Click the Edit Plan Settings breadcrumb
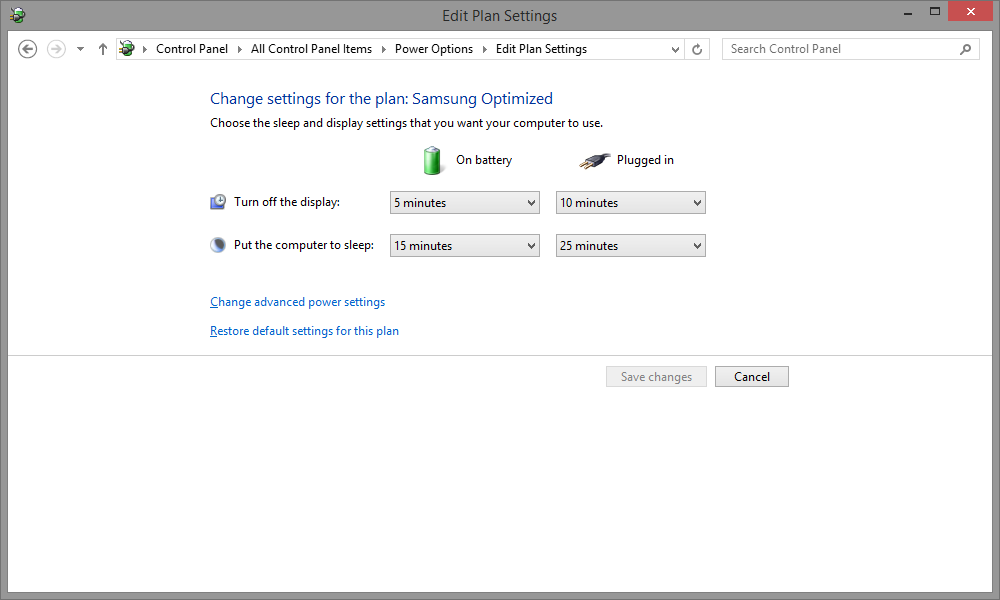Viewport: 1000px width, 600px height. pyautogui.click(x=541, y=49)
